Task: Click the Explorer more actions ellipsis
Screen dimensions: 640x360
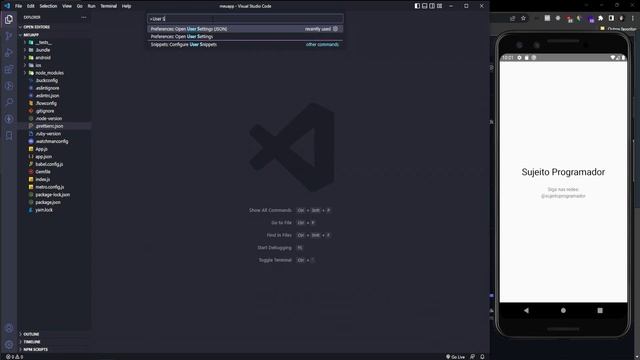Action: click(x=84, y=18)
